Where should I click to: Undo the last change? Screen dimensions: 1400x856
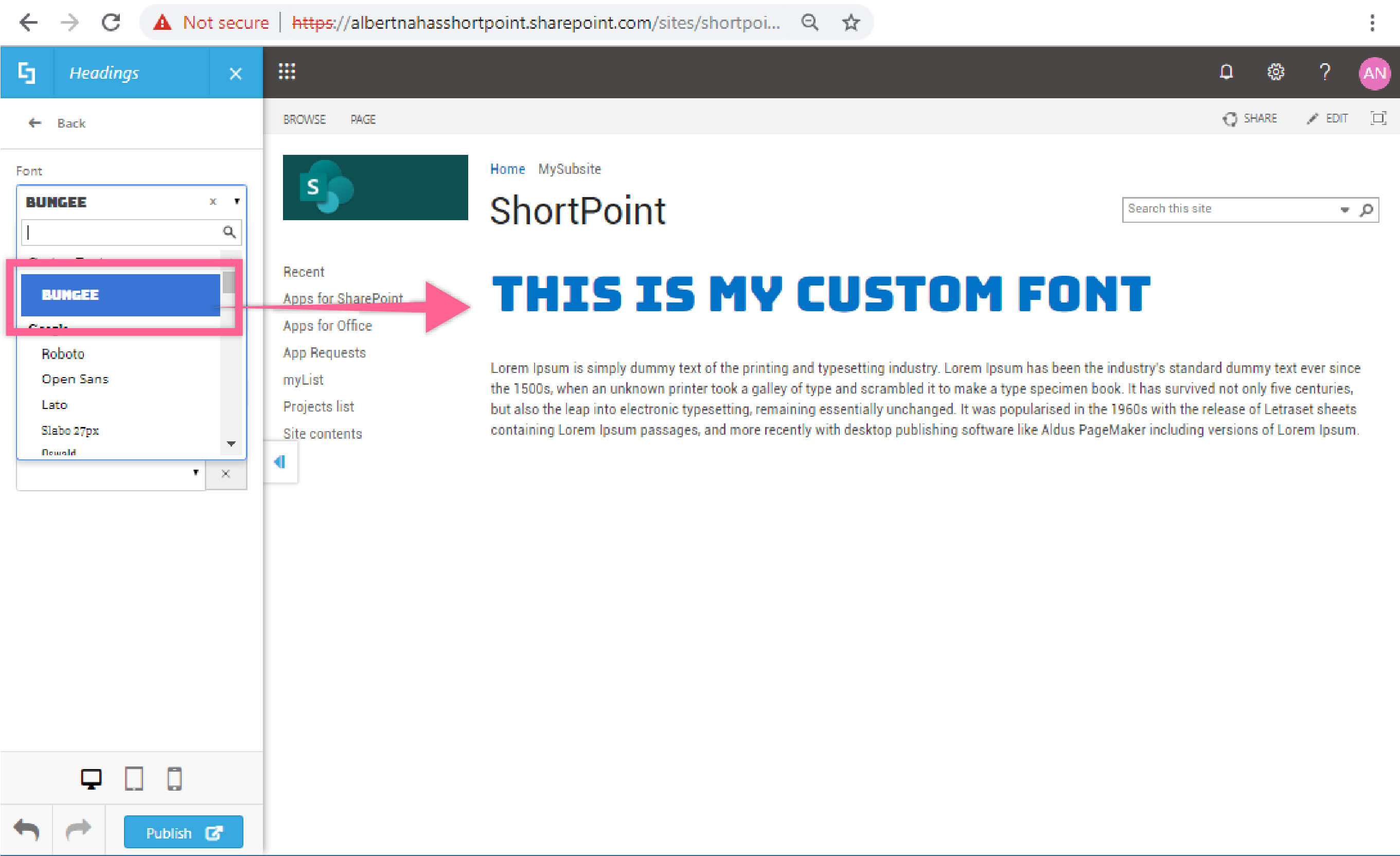(26, 830)
